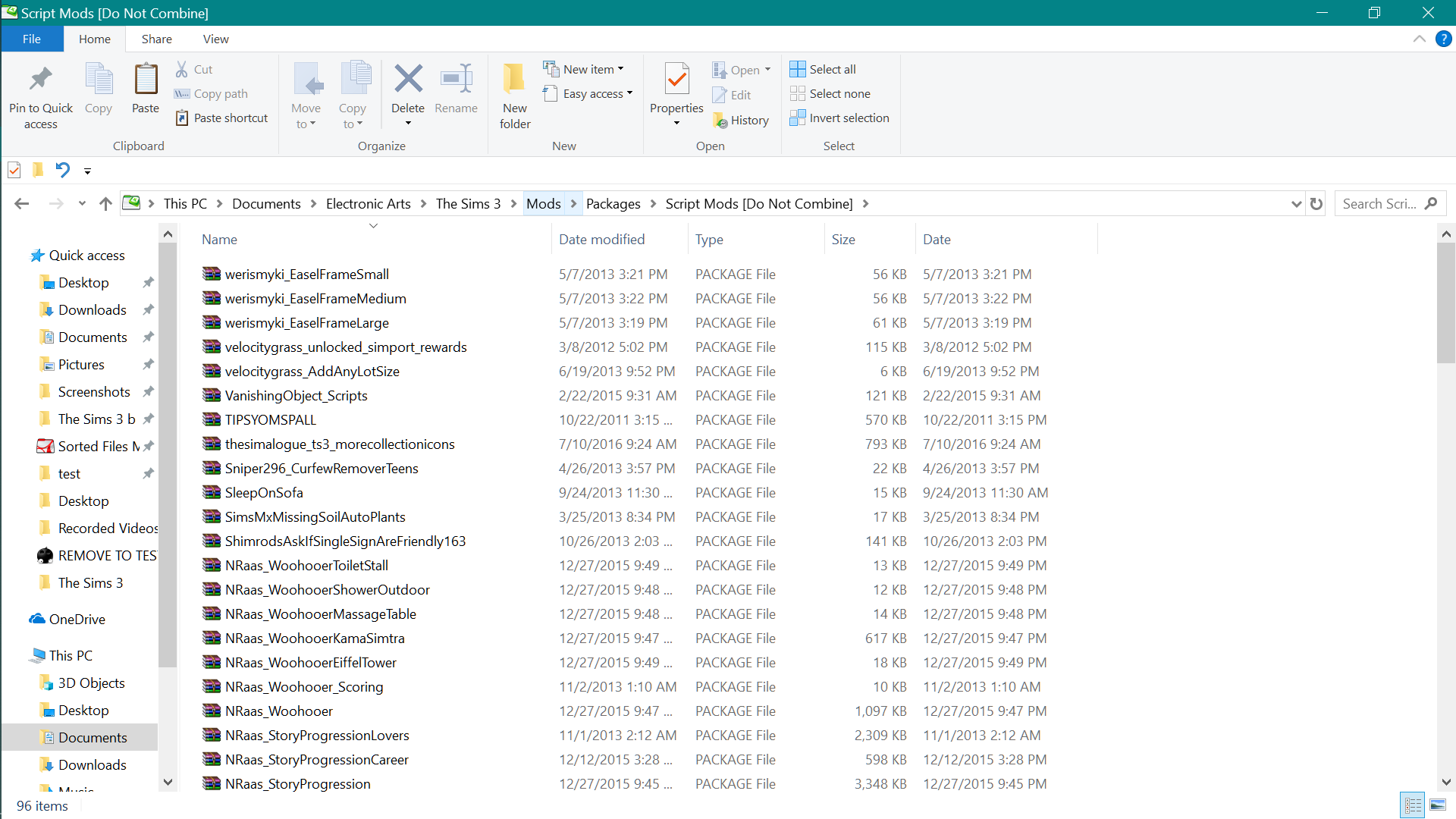Screen dimensions: 1456x819
Task: Select the SleepOnSofa package file
Action: 264,493
